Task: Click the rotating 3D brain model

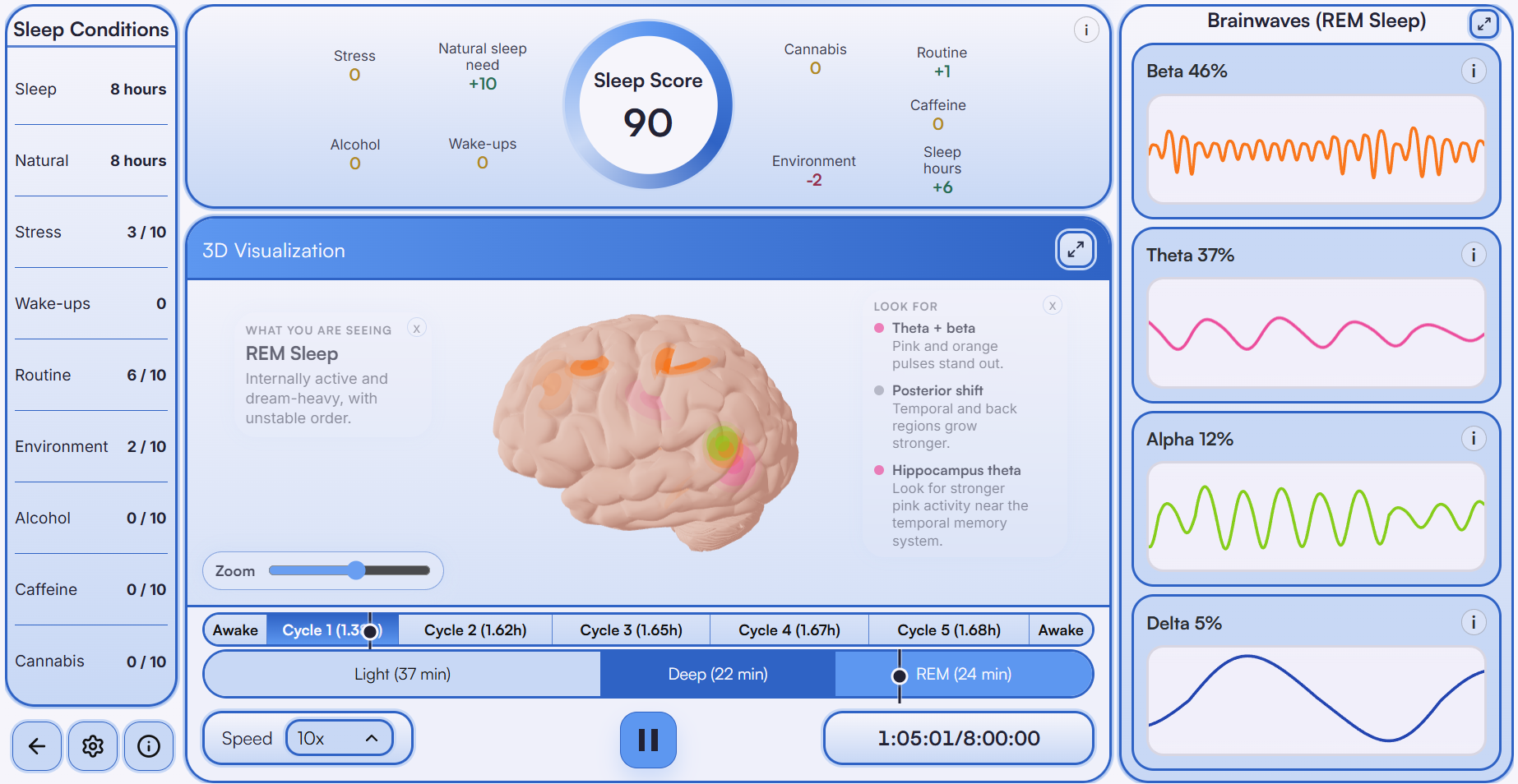Action: click(x=646, y=431)
